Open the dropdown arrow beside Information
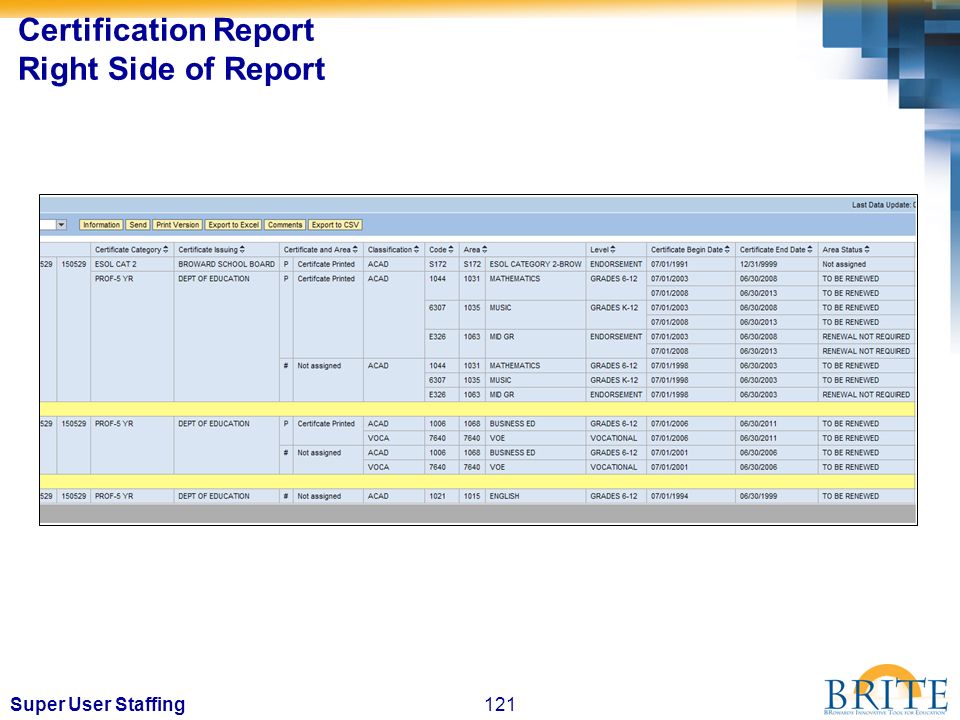Viewport: 960px width, 720px height. (x=61, y=225)
